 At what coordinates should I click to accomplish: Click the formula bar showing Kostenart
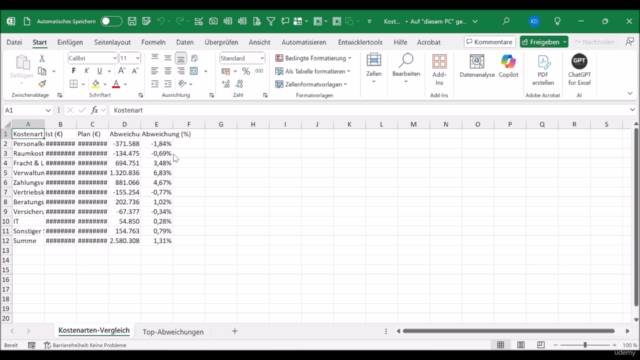369,110
